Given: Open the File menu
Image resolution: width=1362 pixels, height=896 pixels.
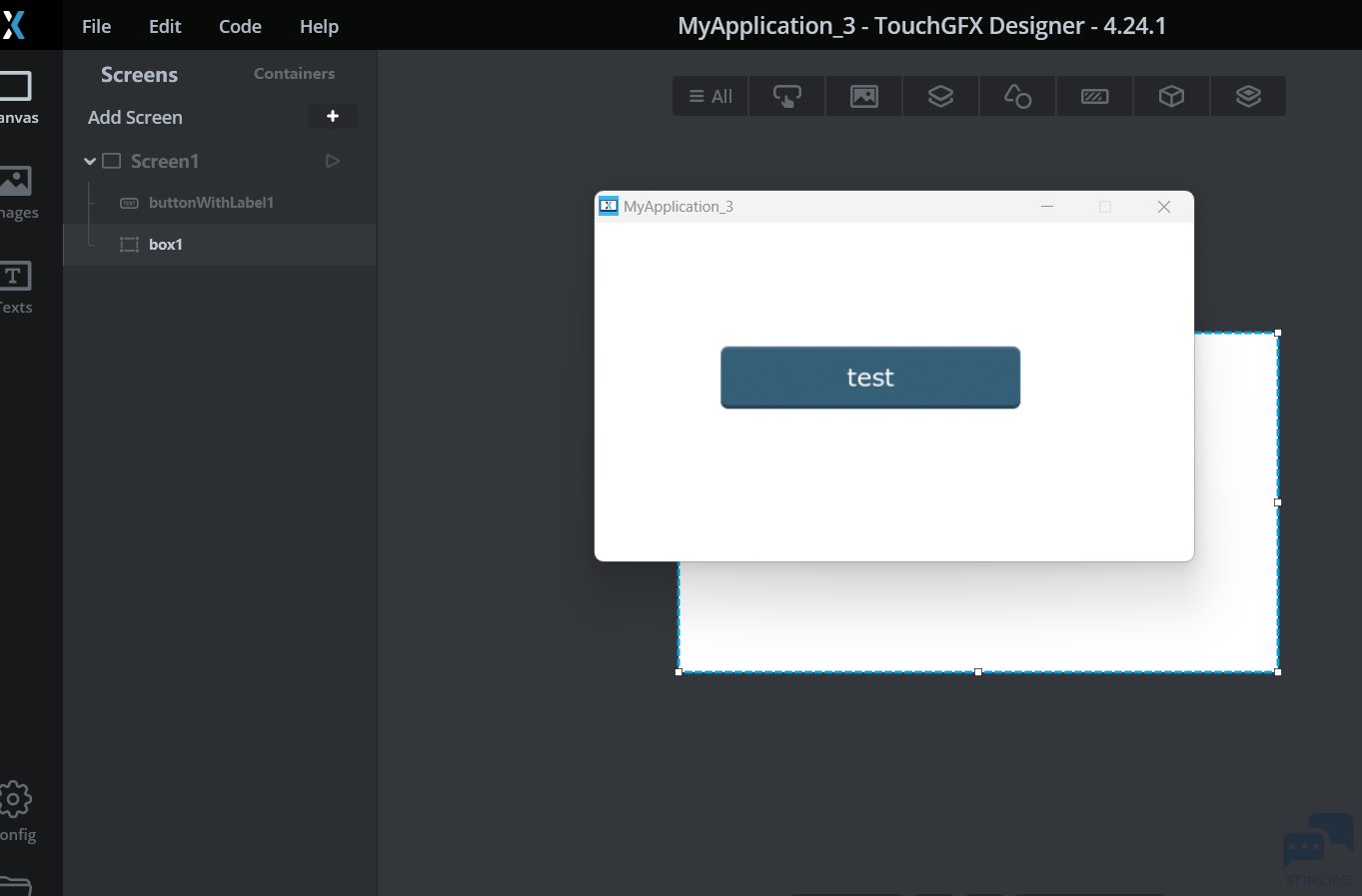Looking at the screenshot, I should pyautogui.click(x=96, y=26).
